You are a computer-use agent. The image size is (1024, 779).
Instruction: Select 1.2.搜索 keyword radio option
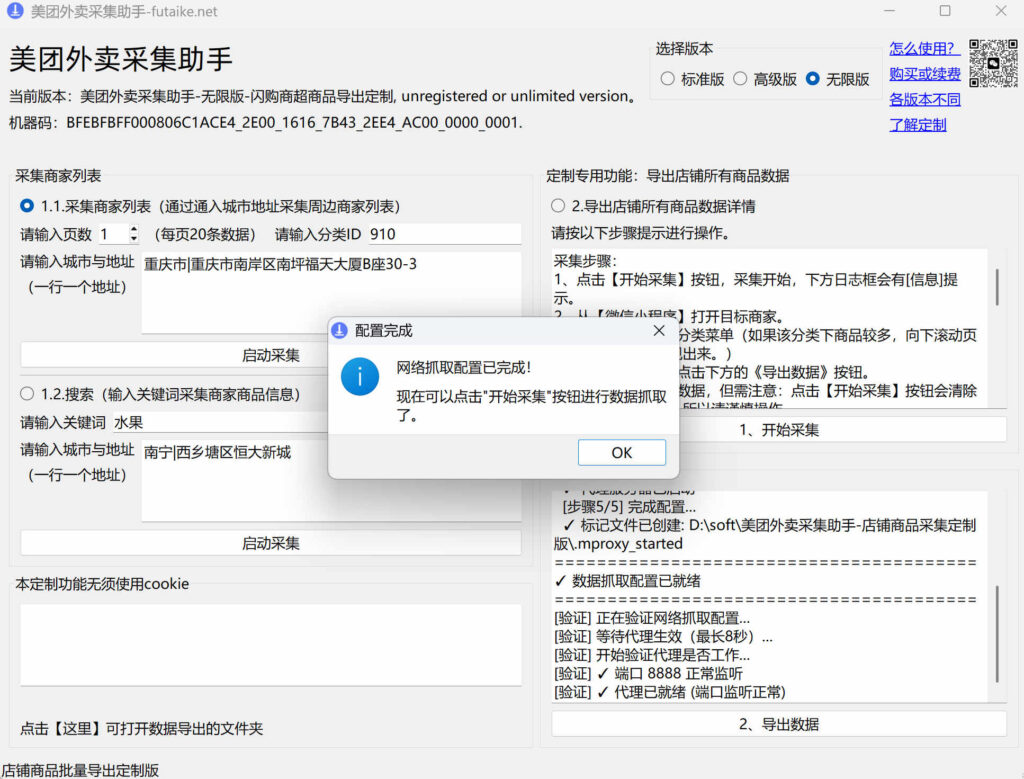[27, 394]
